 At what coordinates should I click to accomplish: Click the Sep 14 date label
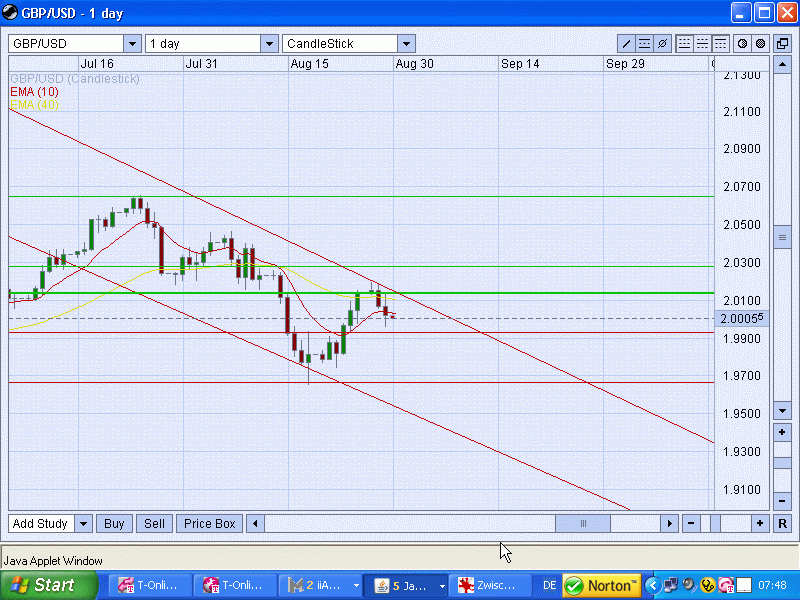click(x=520, y=64)
